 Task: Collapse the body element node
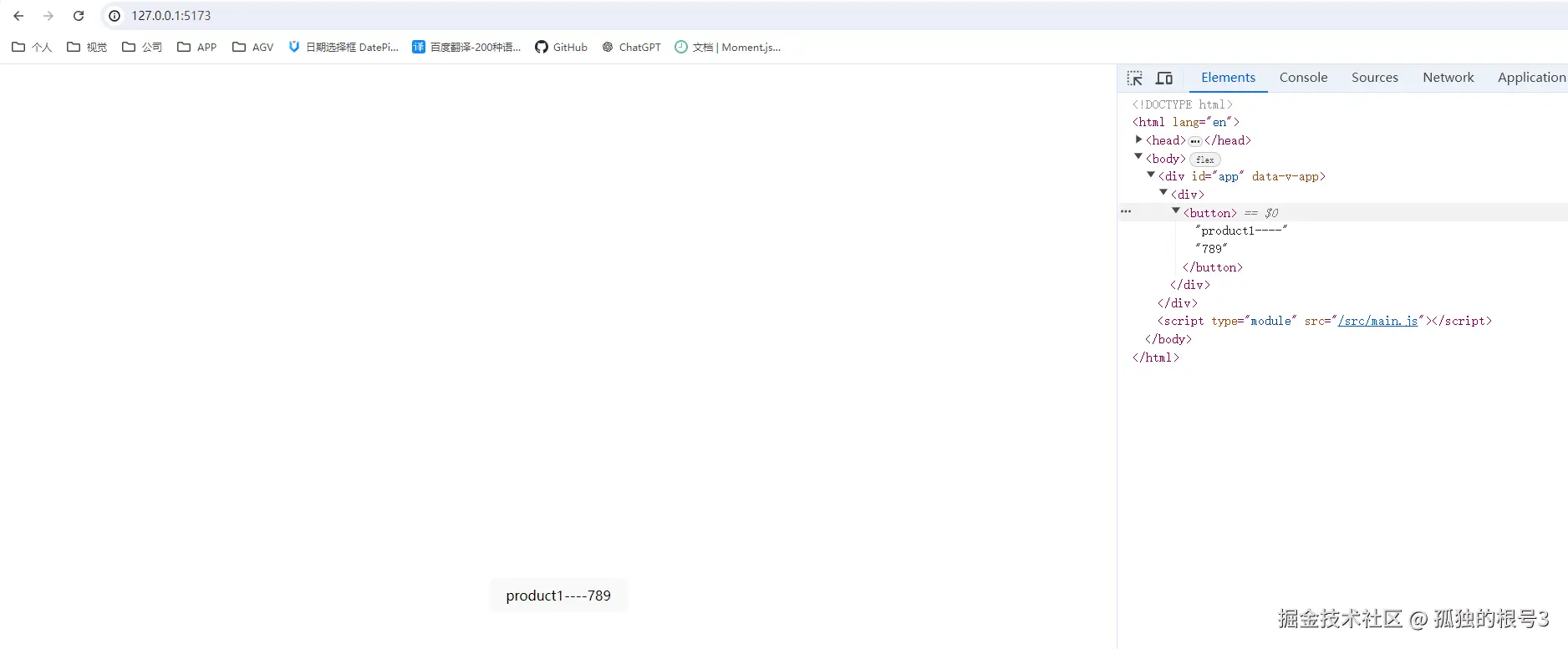pos(1138,157)
